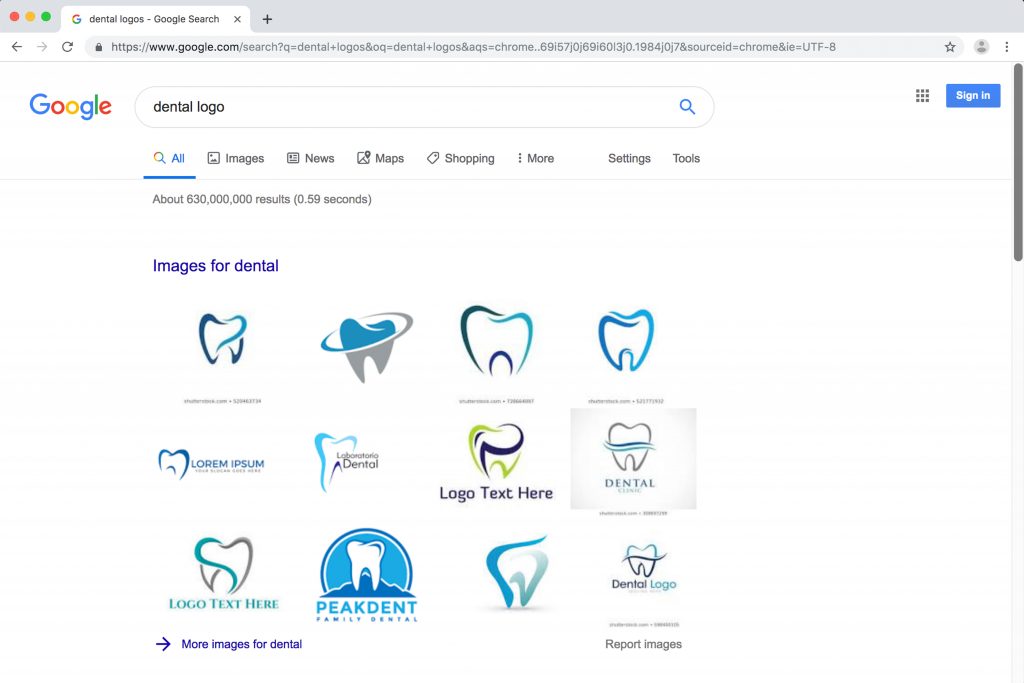Switch to the Maps tab

point(381,158)
